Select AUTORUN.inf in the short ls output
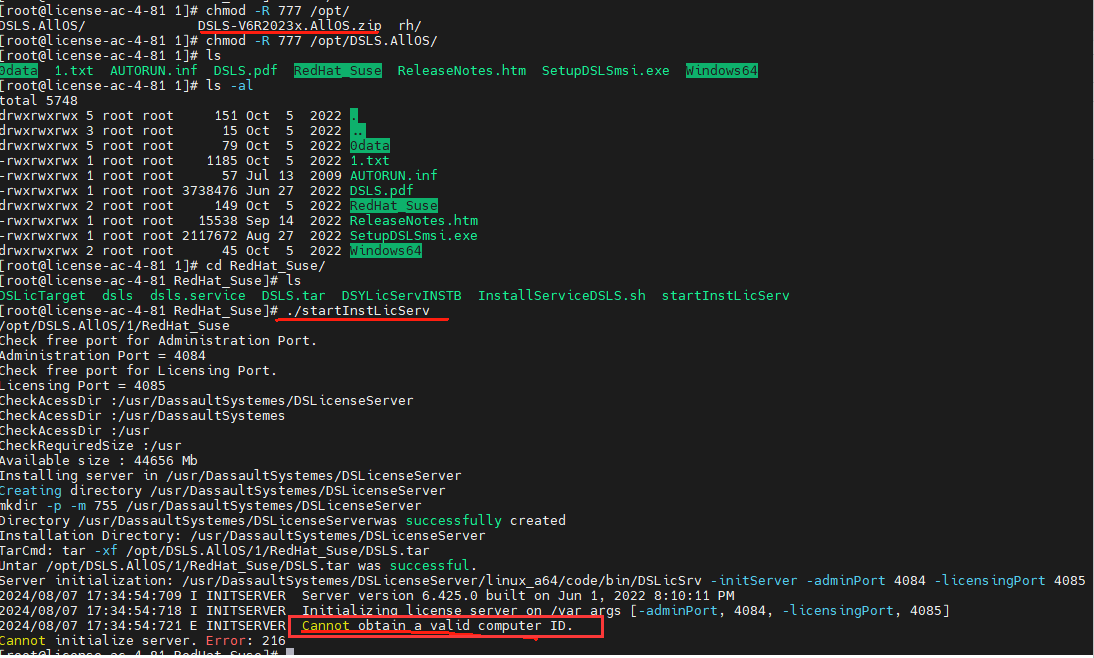 click(x=153, y=70)
